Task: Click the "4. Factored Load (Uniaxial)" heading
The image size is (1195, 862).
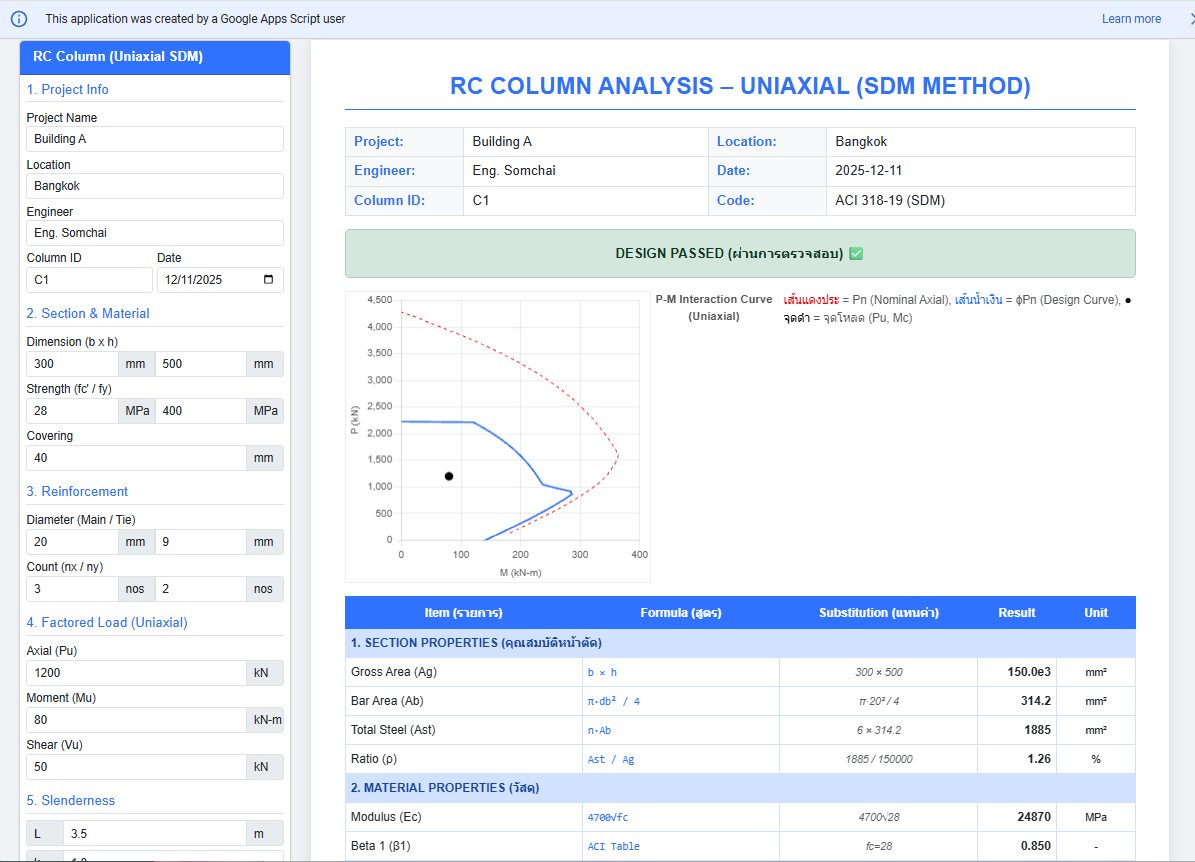Action: [107, 623]
